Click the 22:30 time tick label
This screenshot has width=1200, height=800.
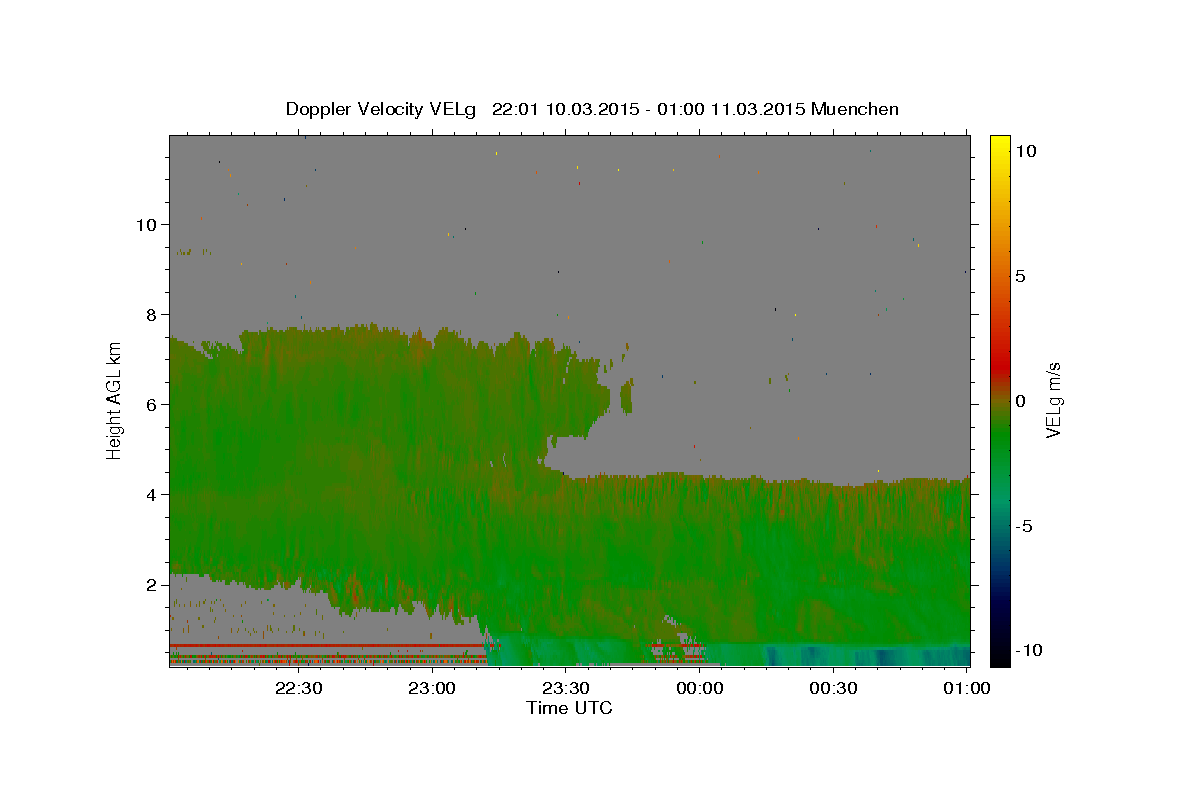[x=298, y=688]
